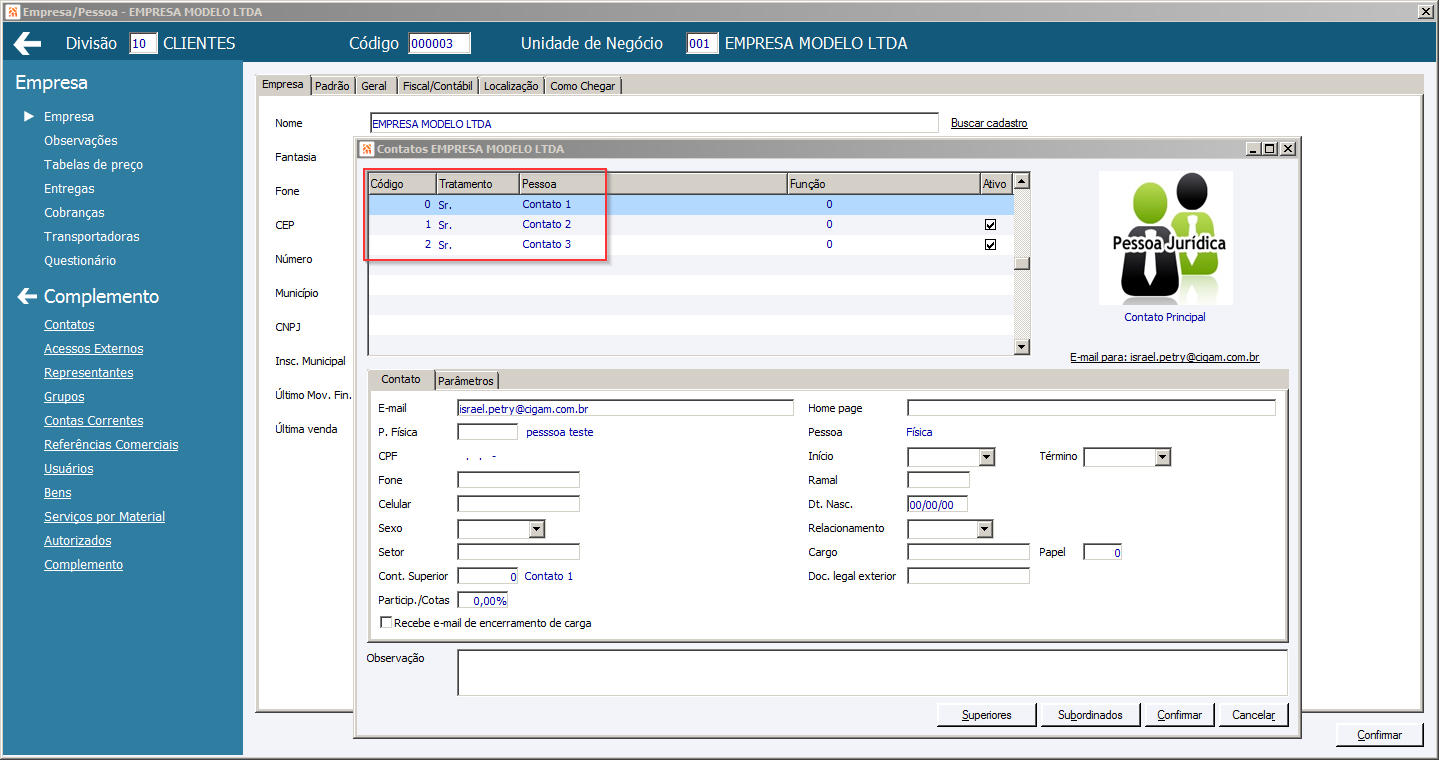Open the Fiscal/Contábil tab
The width and height of the screenshot is (1439, 760).
tap(438, 86)
